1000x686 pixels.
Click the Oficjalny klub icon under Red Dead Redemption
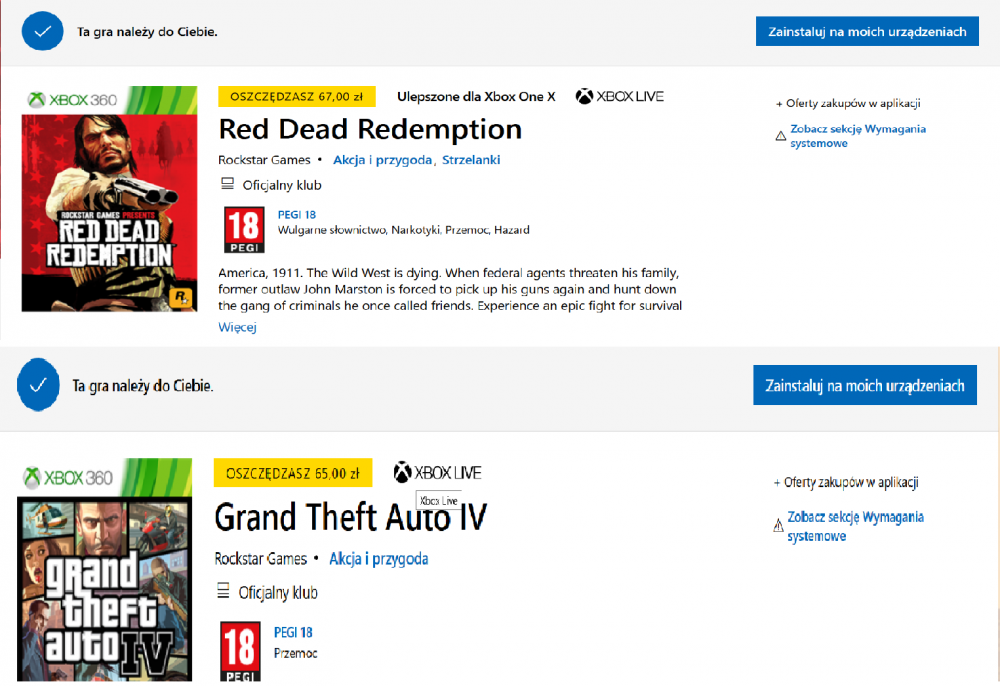tap(227, 184)
